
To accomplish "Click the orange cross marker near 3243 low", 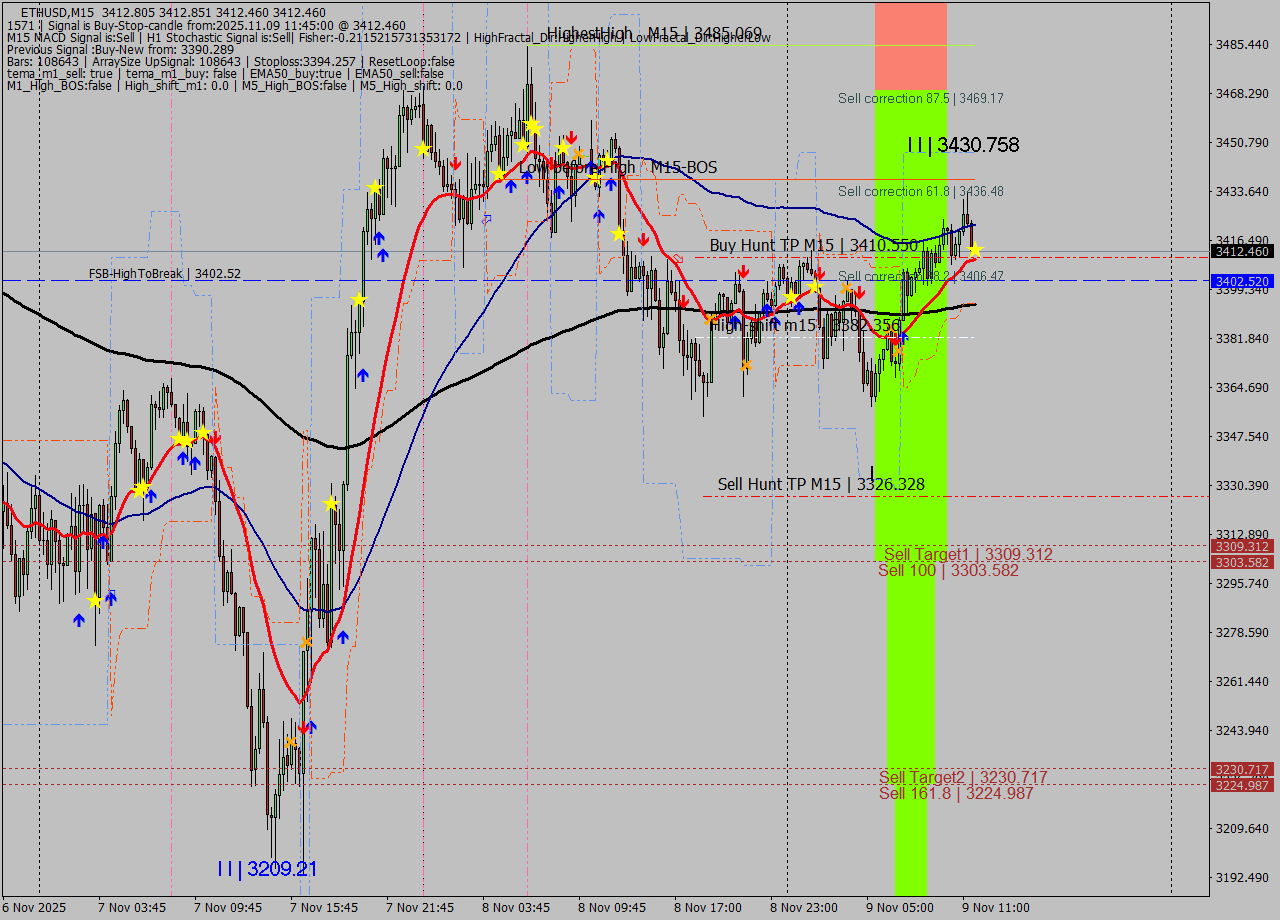I will tap(291, 742).
